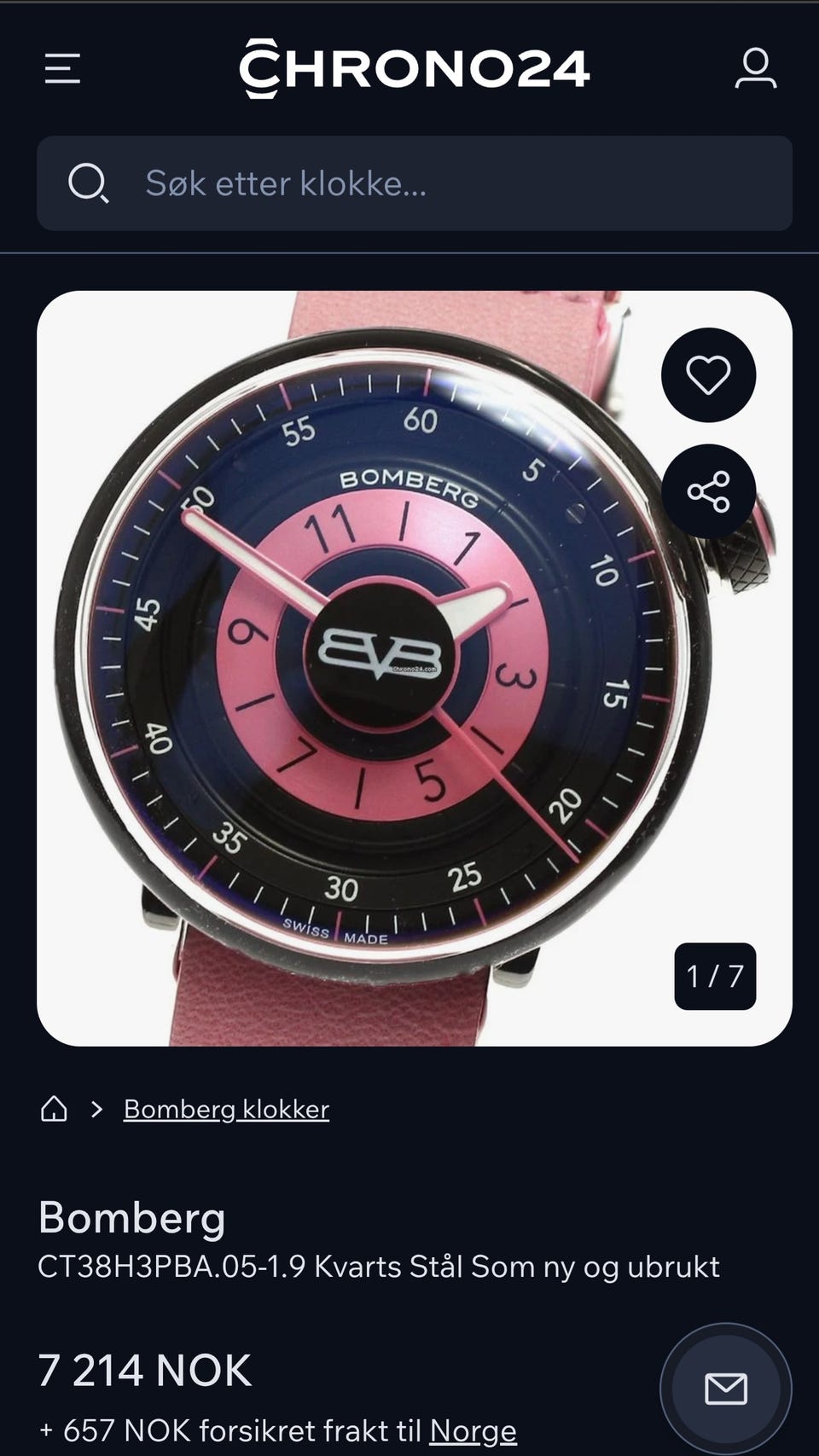Click the breadcrumb chevron separator
Image resolution: width=819 pixels, height=1456 pixels.
pyautogui.click(x=96, y=1109)
